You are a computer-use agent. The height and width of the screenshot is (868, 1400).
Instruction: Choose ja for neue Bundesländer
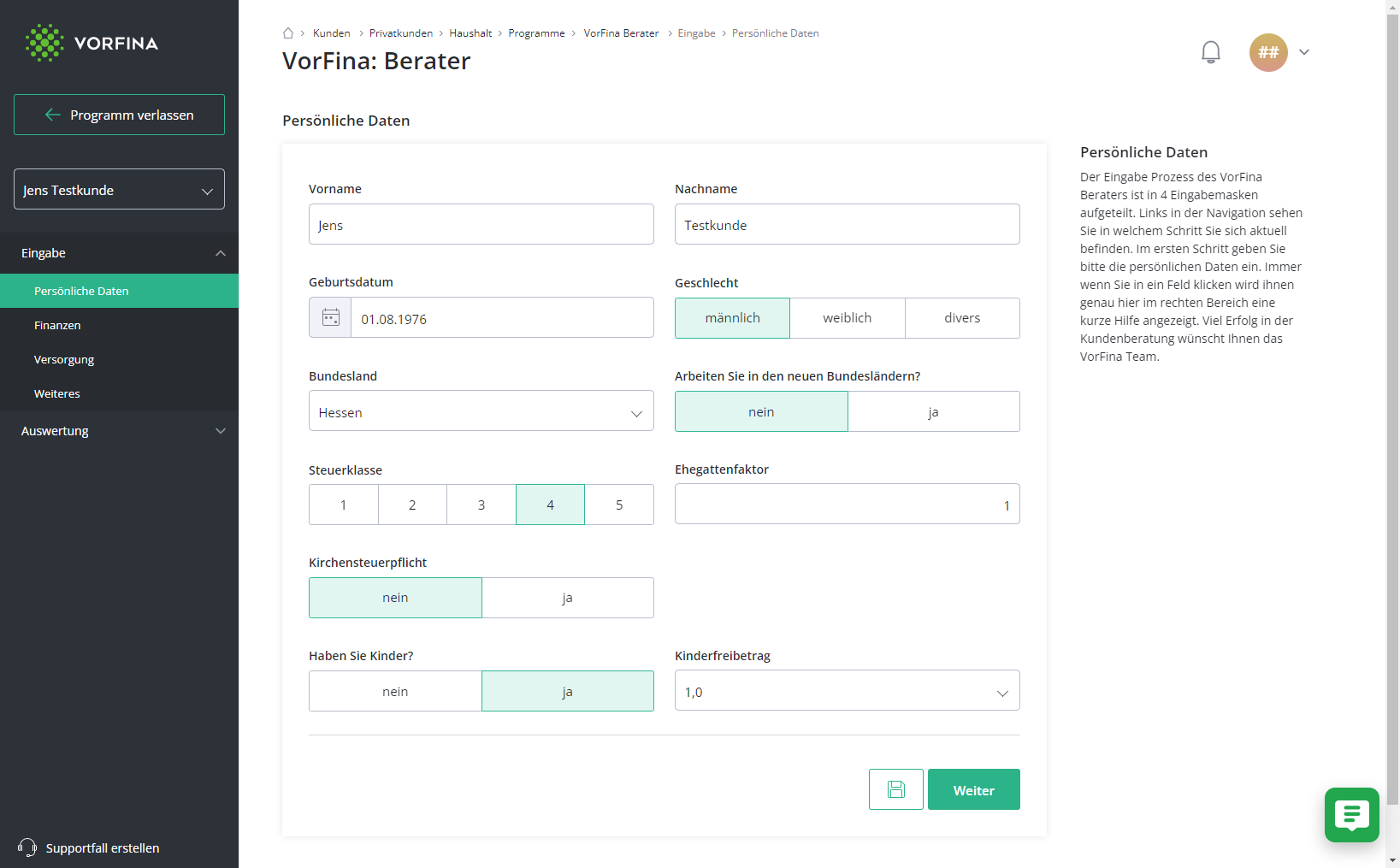click(x=934, y=411)
